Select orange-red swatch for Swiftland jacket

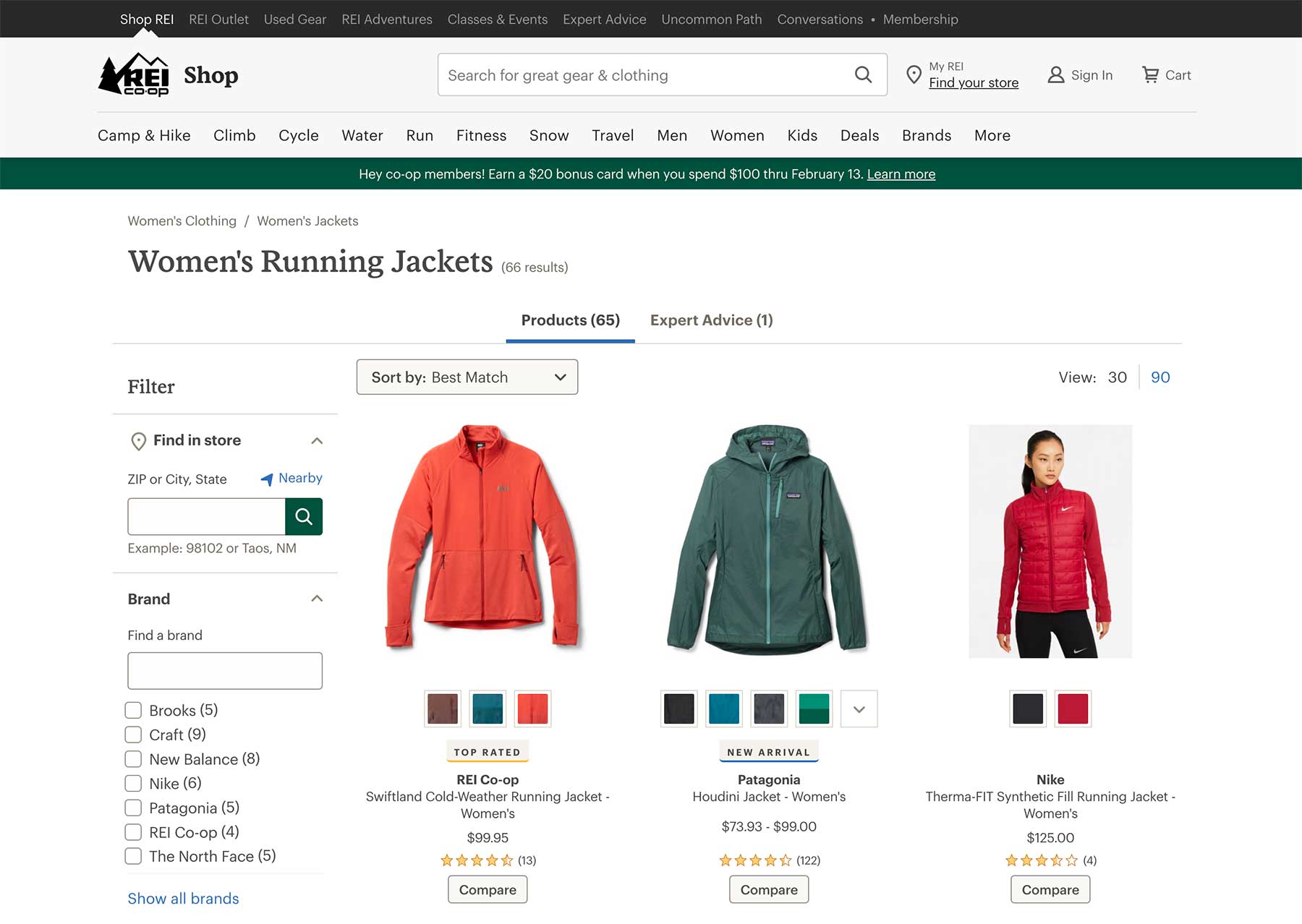point(532,709)
